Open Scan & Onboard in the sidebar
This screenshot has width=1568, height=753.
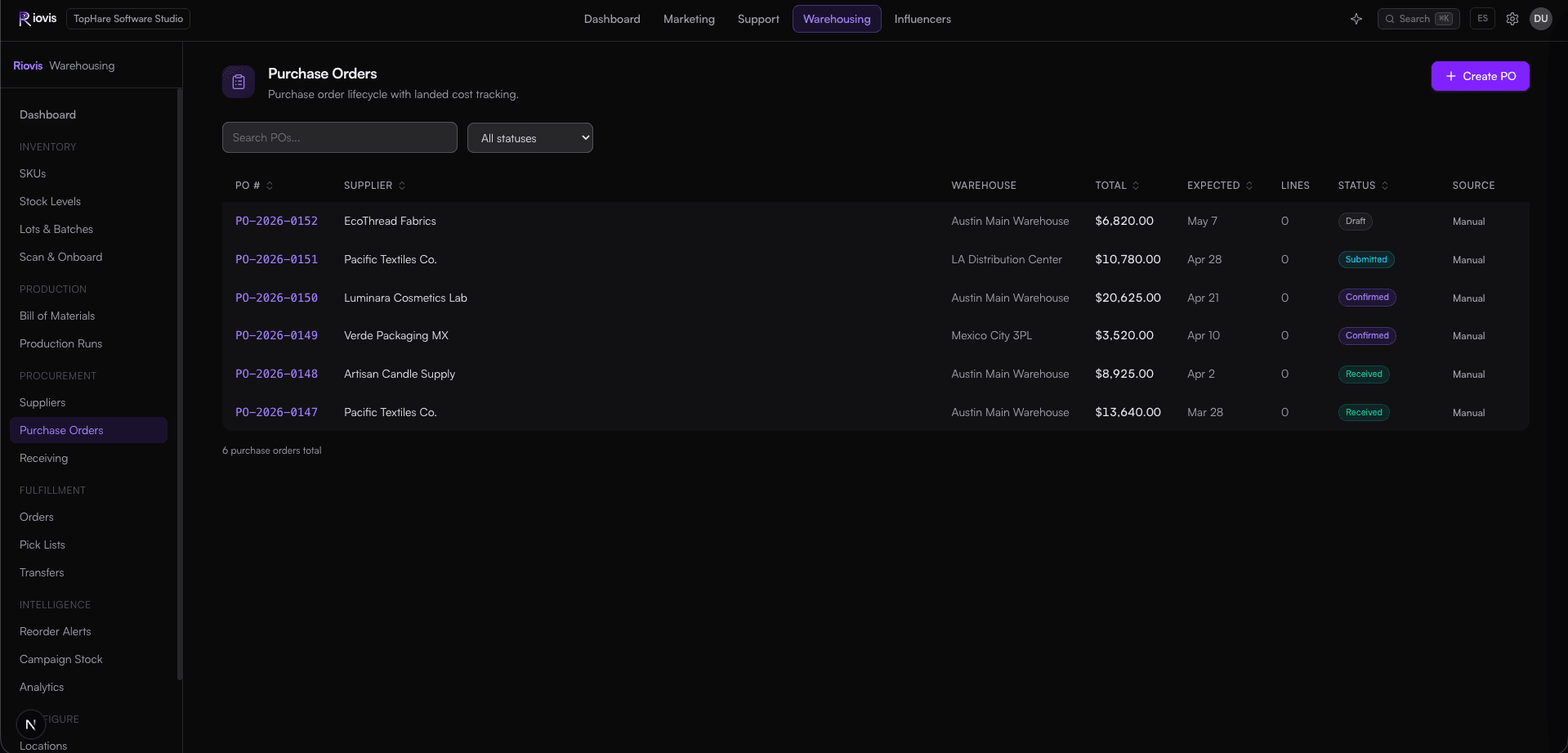pyautogui.click(x=60, y=257)
